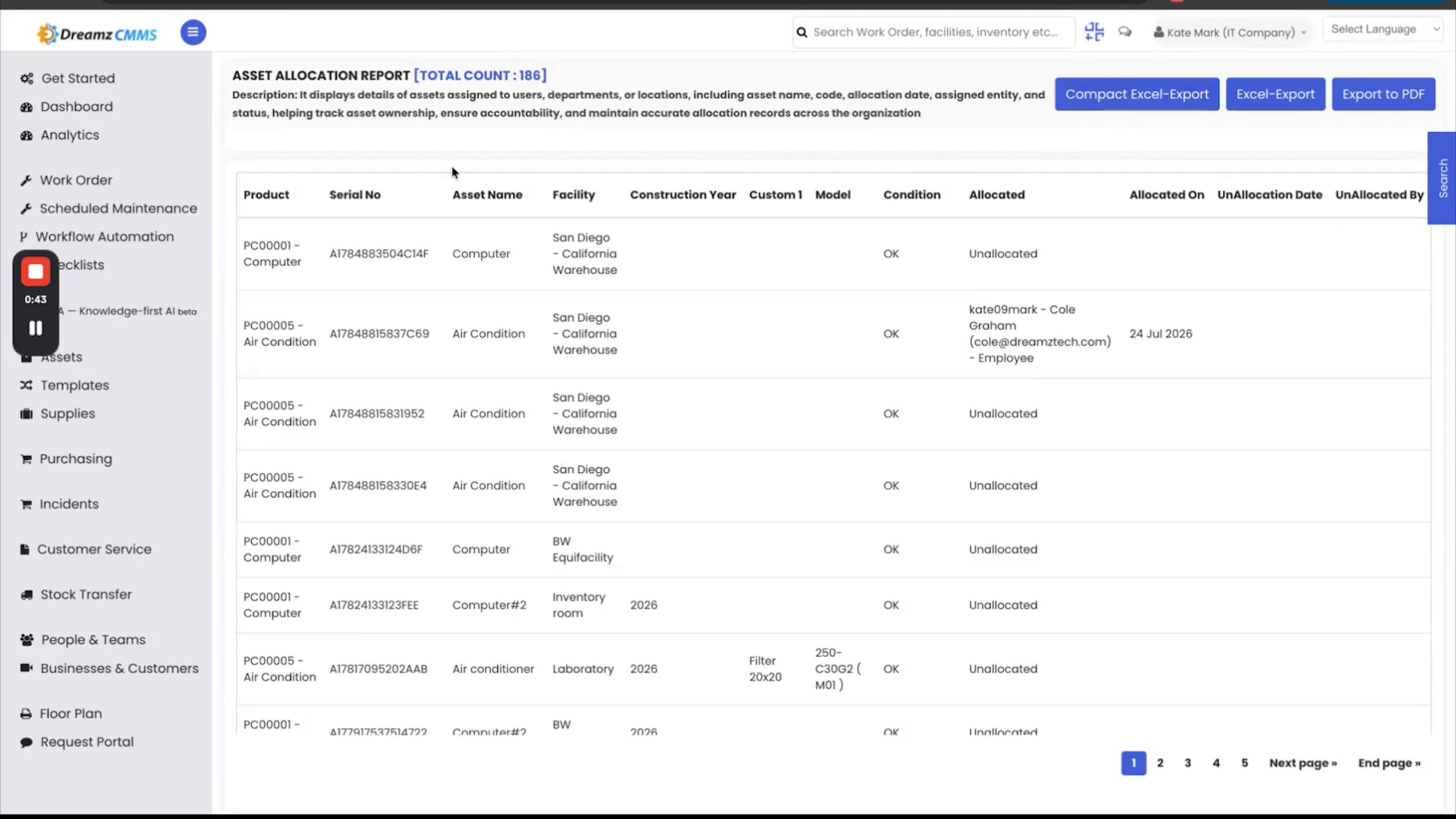Open Incidents in the sidebar

[69, 504]
